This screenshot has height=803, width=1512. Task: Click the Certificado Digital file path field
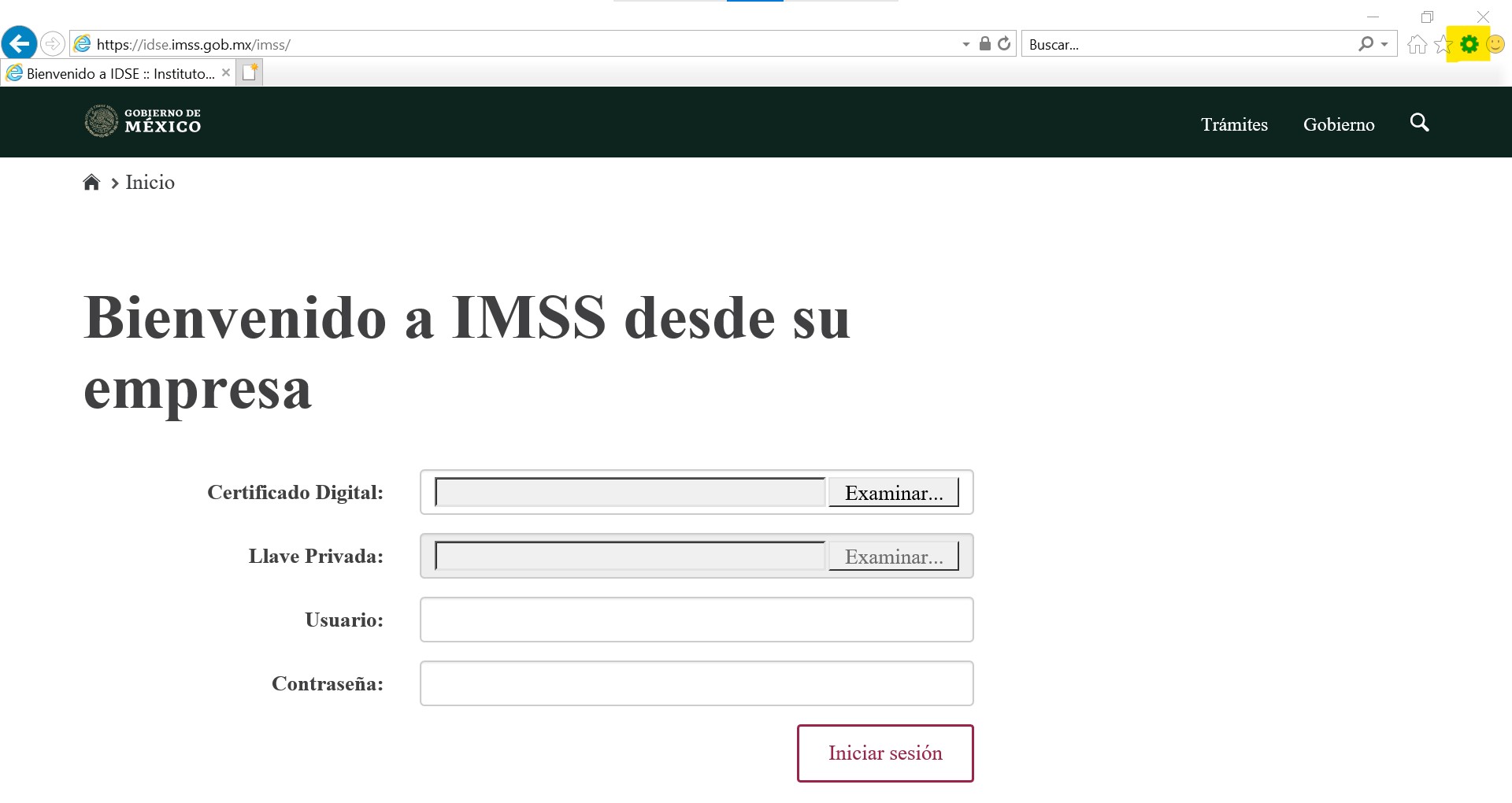pos(630,492)
